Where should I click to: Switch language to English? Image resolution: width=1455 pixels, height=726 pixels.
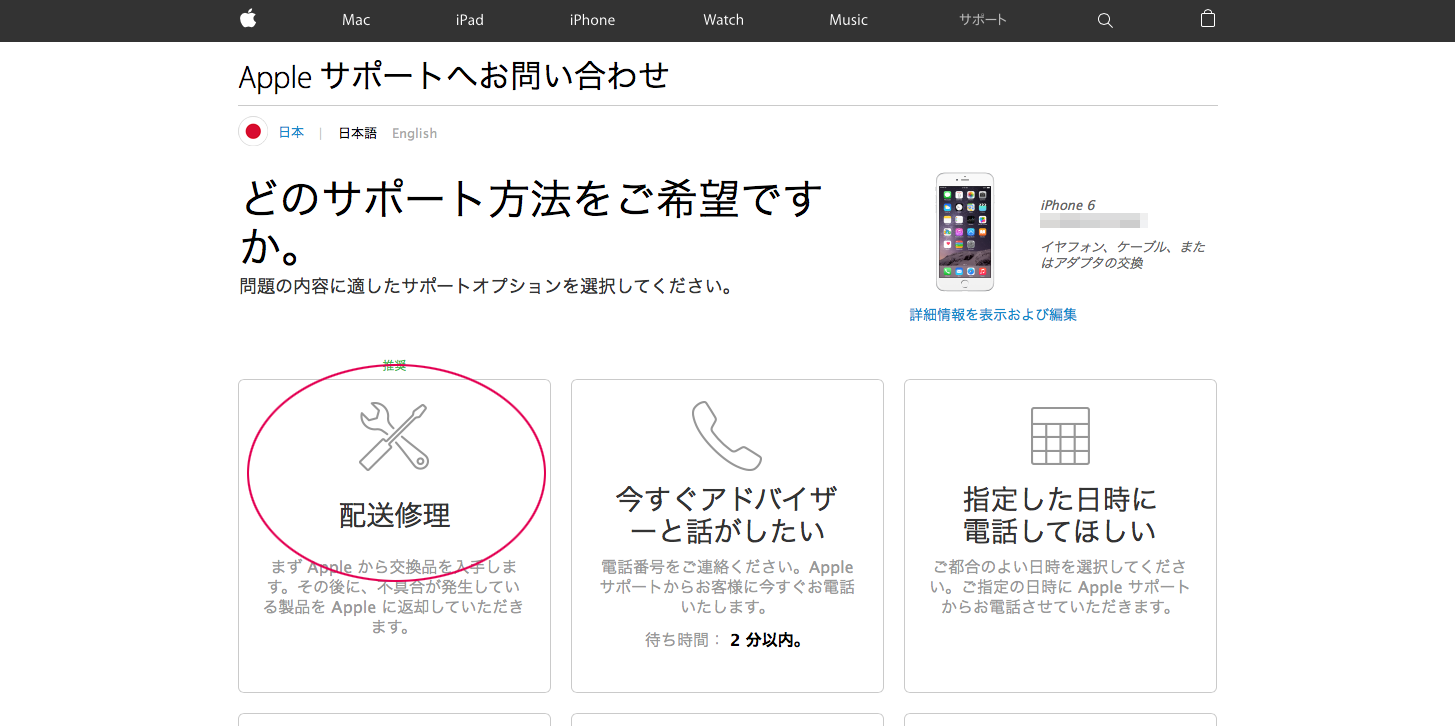tap(414, 133)
